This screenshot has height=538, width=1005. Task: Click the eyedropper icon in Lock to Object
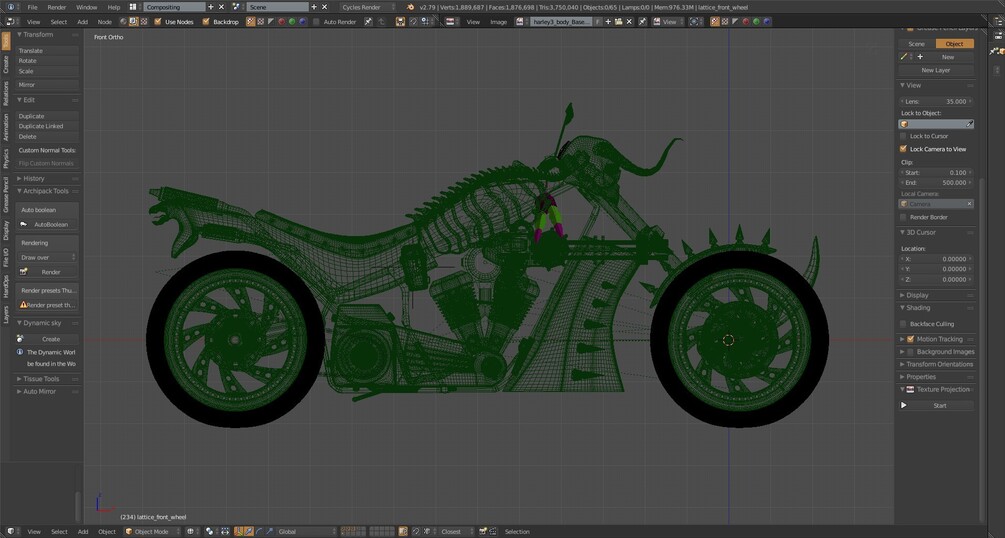point(969,124)
